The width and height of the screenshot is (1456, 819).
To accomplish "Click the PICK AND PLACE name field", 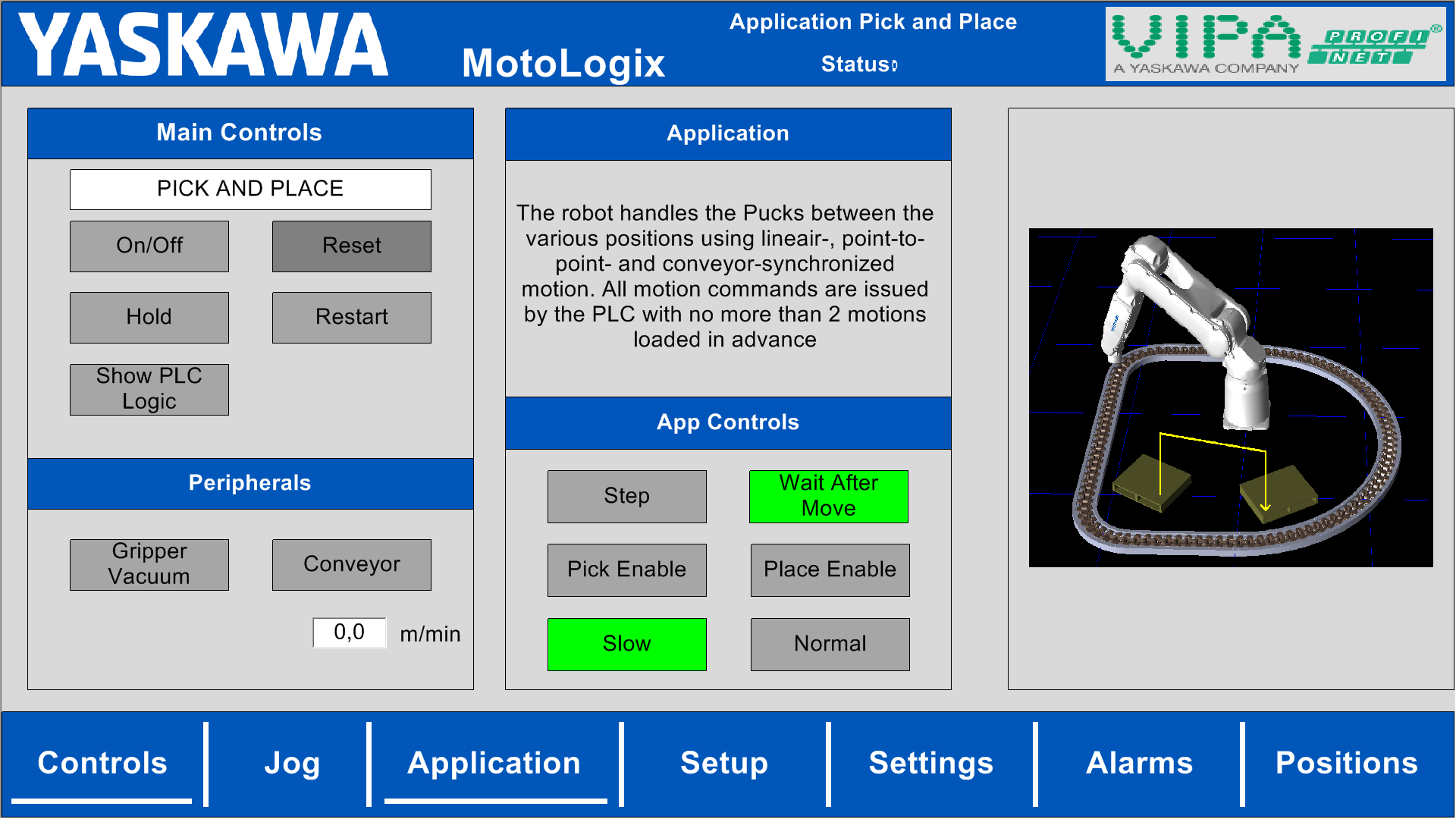I will [x=250, y=190].
